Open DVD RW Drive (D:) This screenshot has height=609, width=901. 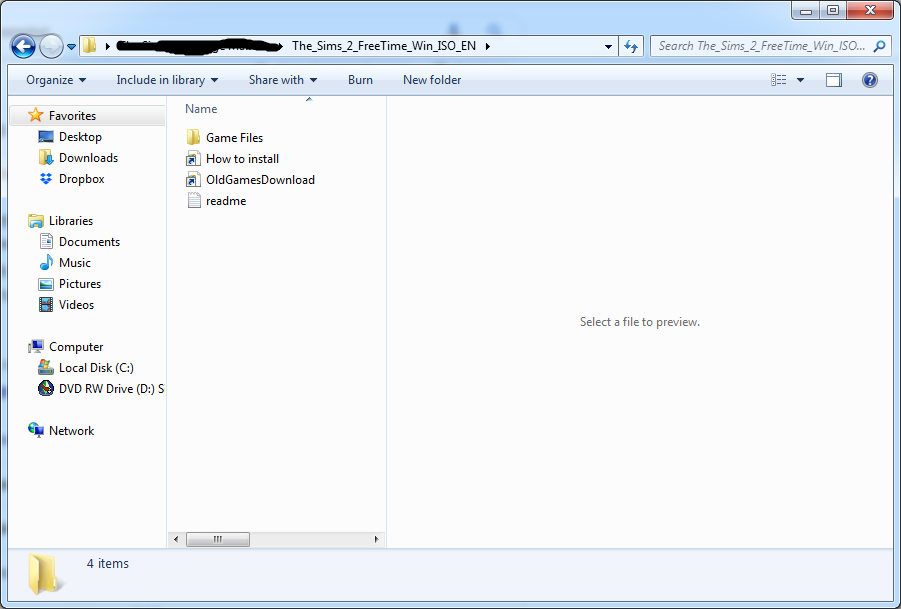[101, 389]
